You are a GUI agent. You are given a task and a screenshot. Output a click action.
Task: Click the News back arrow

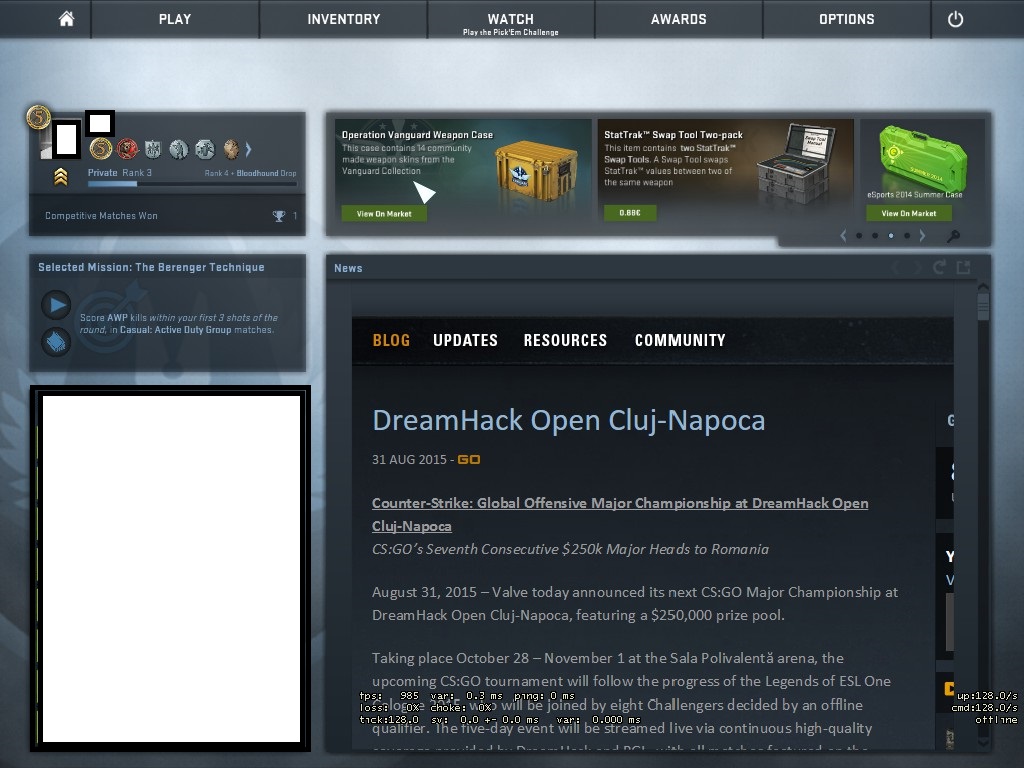click(896, 268)
